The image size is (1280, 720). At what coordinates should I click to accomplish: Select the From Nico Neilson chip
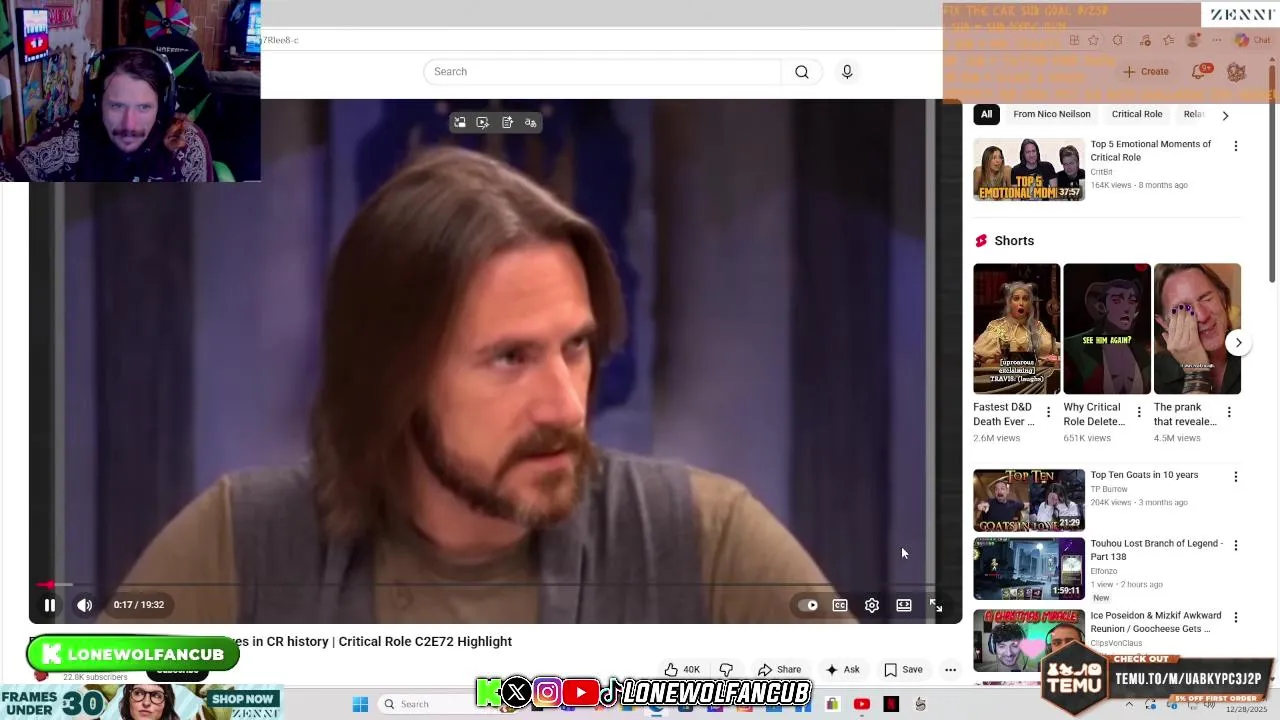[1051, 114]
